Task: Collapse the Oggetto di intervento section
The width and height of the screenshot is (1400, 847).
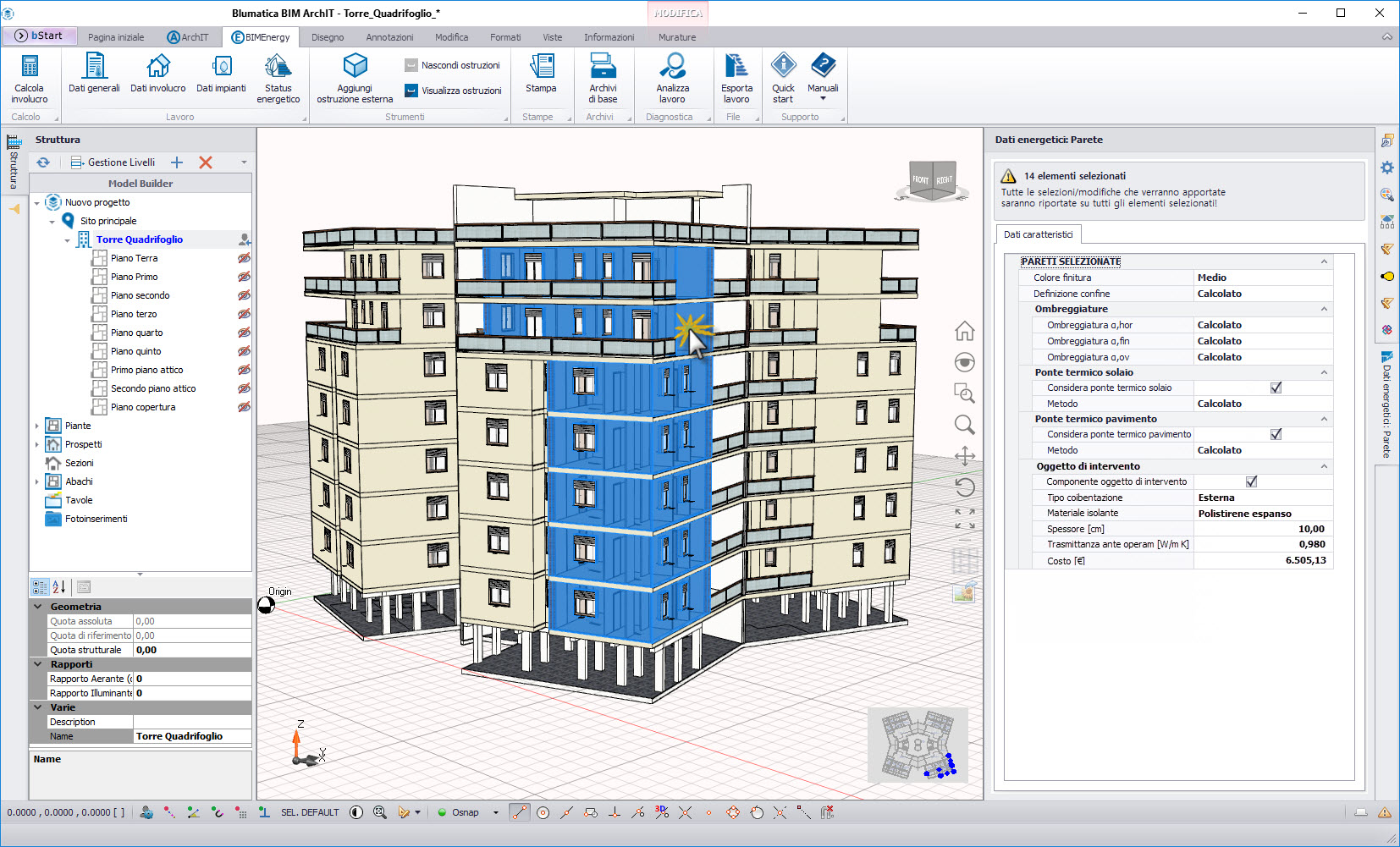Action: (x=1324, y=466)
